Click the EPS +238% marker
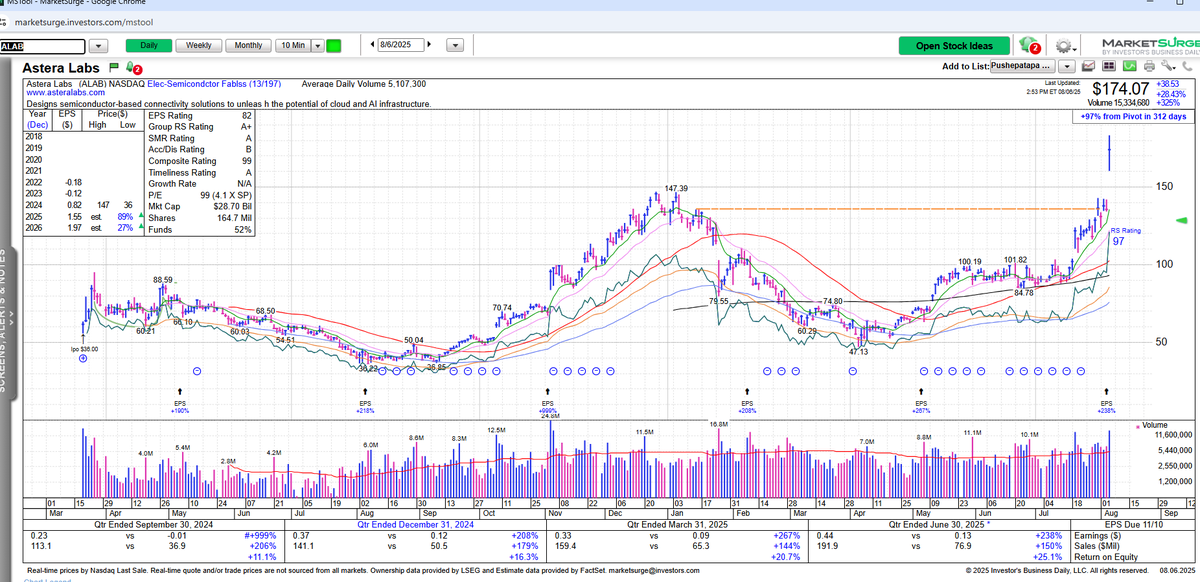The height and width of the screenshot is (582, 1200). [x=1106, y=403]
